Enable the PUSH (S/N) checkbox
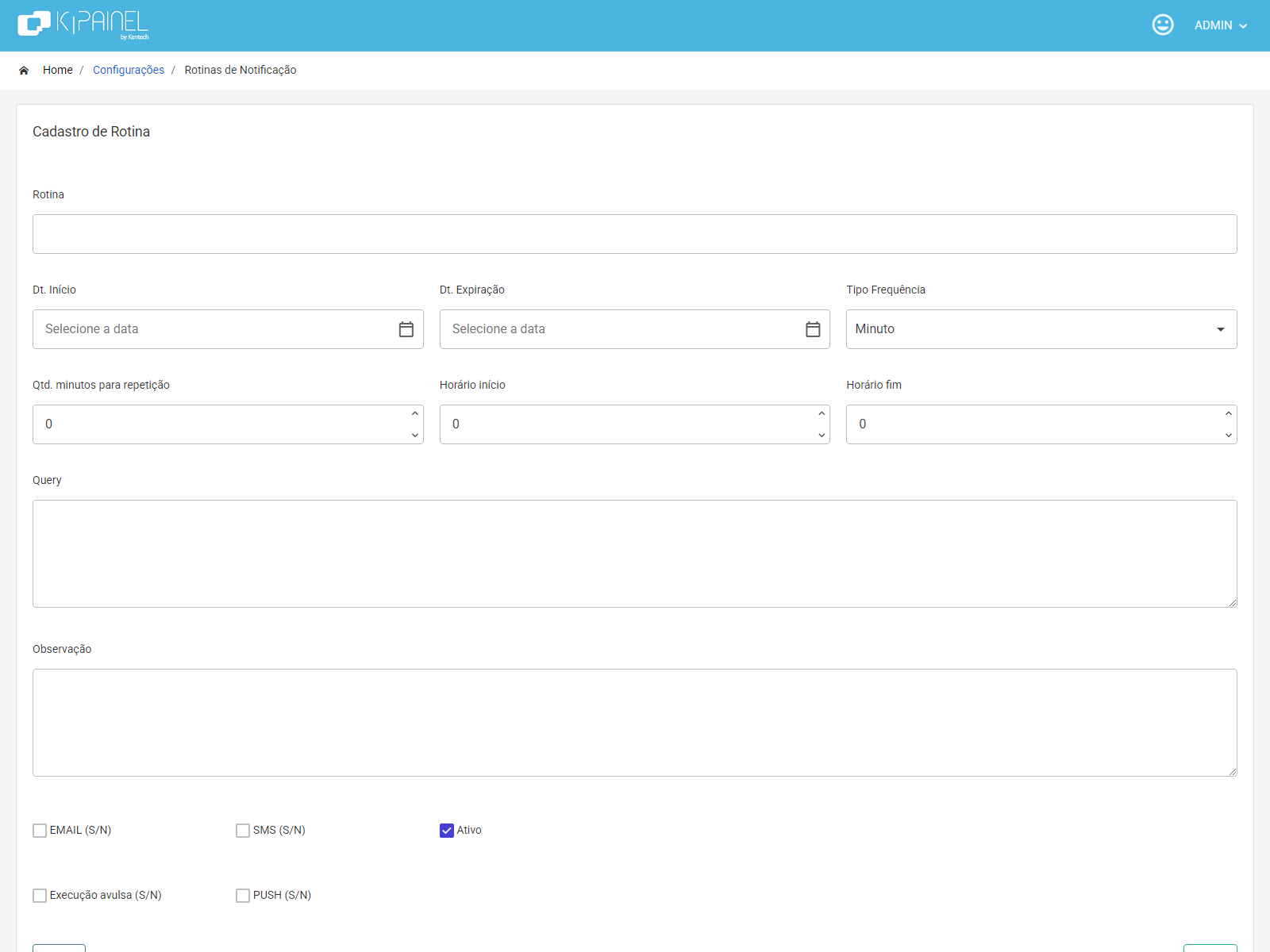 tap(243, 896)
